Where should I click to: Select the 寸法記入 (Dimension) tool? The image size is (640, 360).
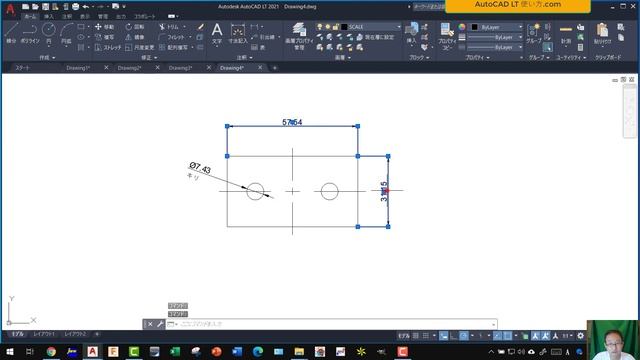238,33
